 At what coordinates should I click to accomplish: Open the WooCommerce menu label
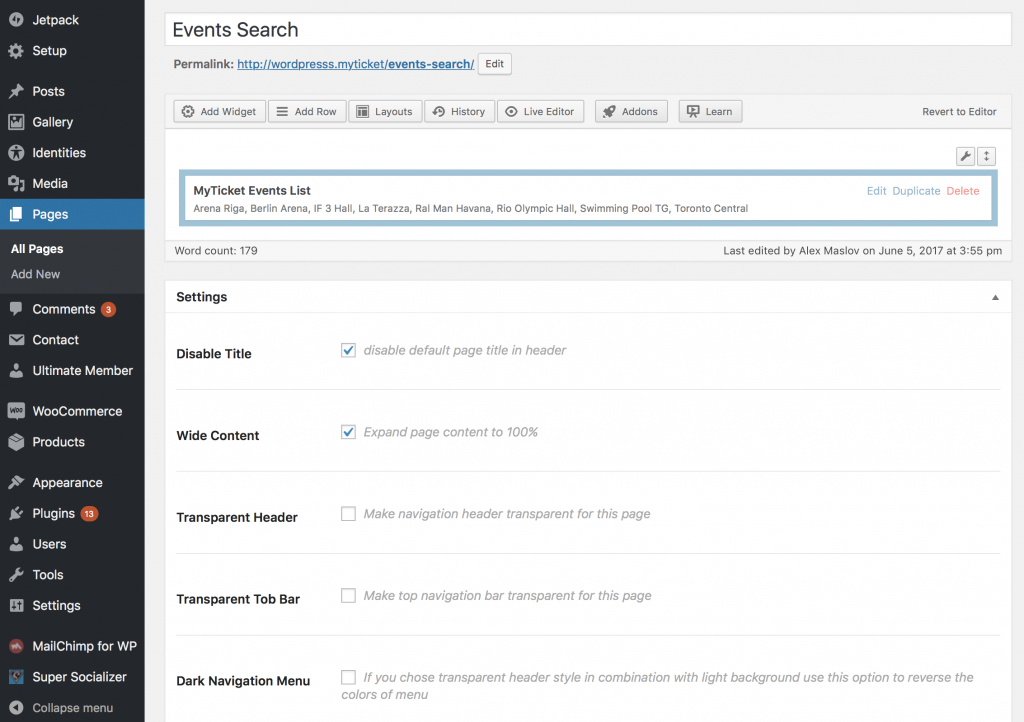[x=77, y=411]
